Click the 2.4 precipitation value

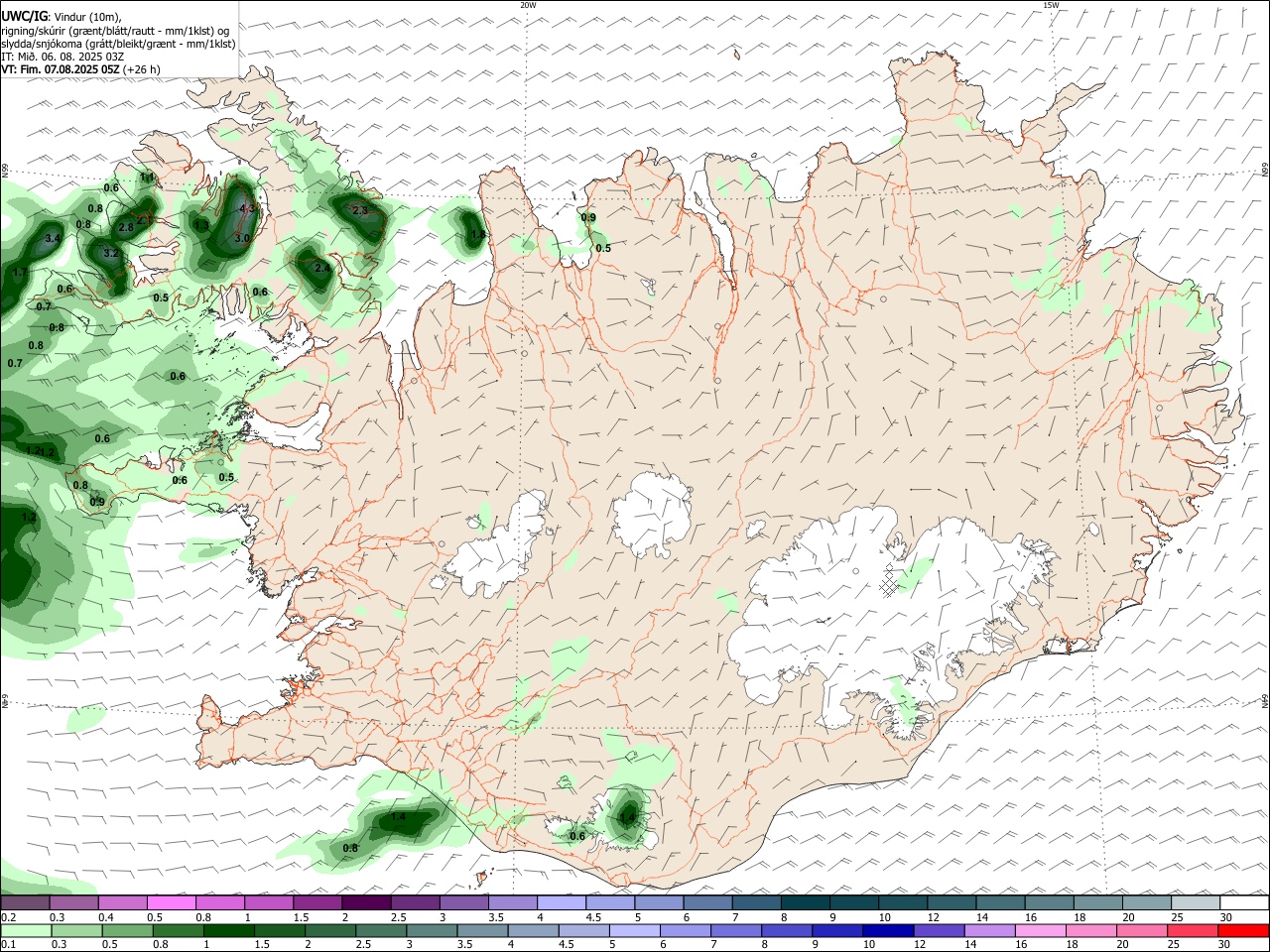click(x=321, y=268)
